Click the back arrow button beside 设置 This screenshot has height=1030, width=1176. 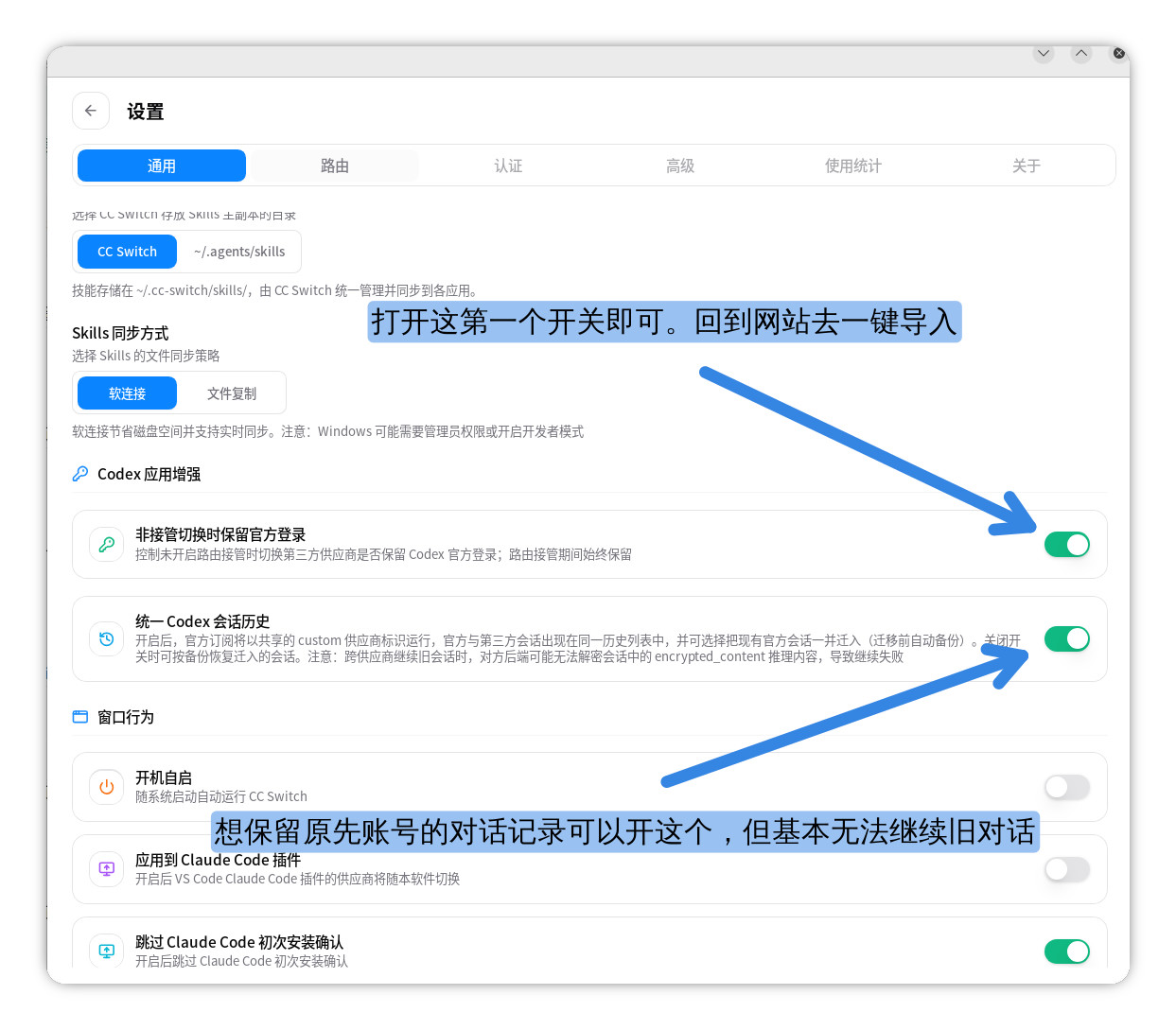click(x=91, y=111)
